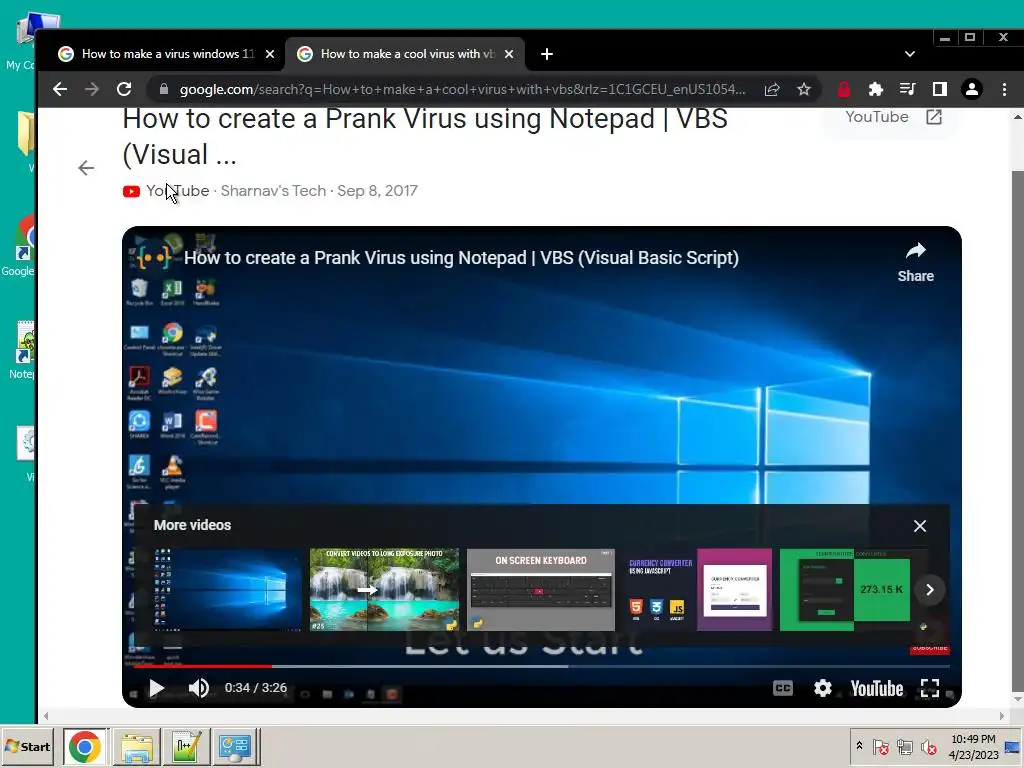Viewport: 1024px width, 768px height.
Task: Share this page from the address bar
Action: (x=772, y=89)
